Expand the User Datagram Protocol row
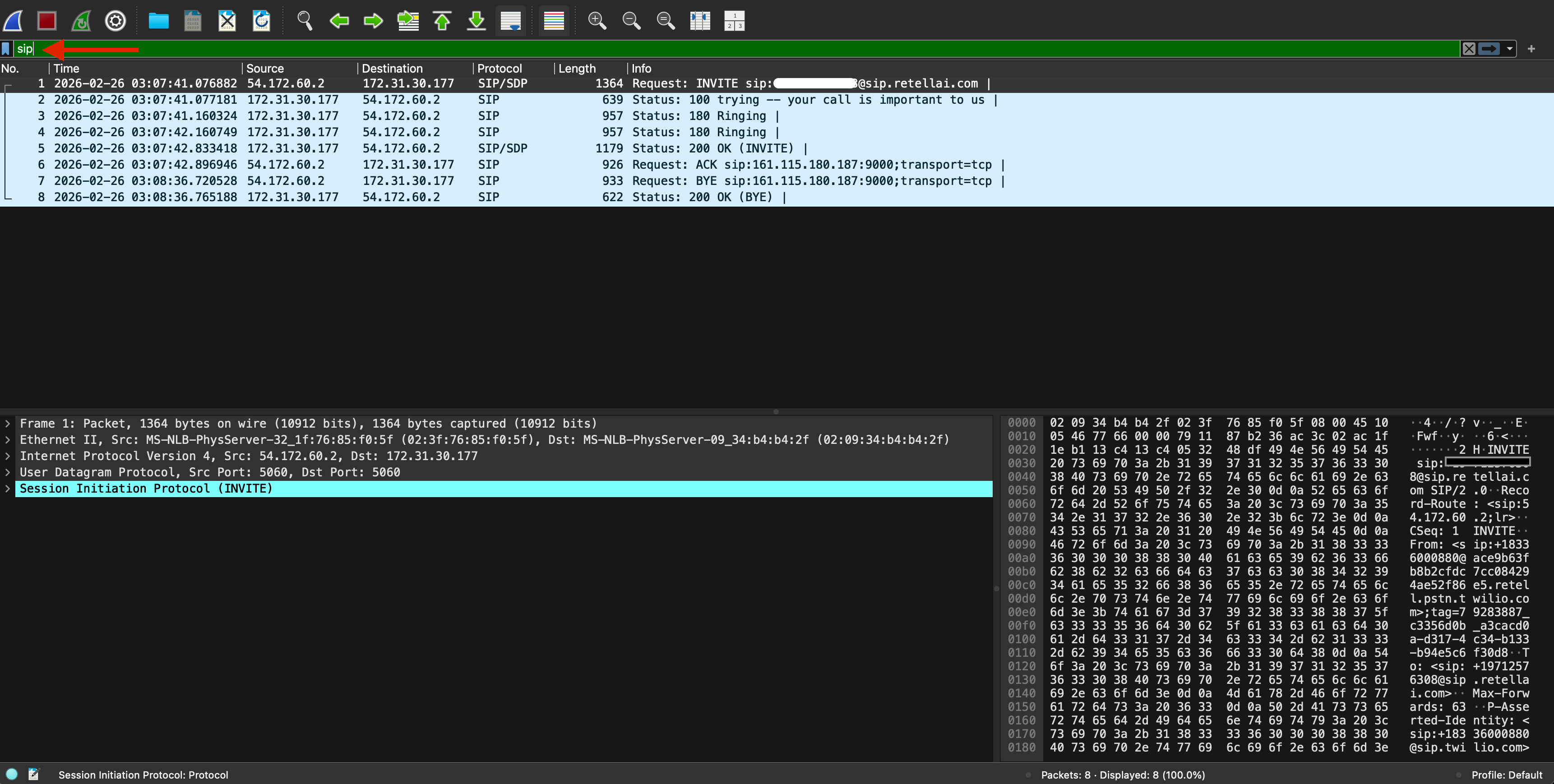Screen dimensions: 1554x784 (x=7, y=472)
